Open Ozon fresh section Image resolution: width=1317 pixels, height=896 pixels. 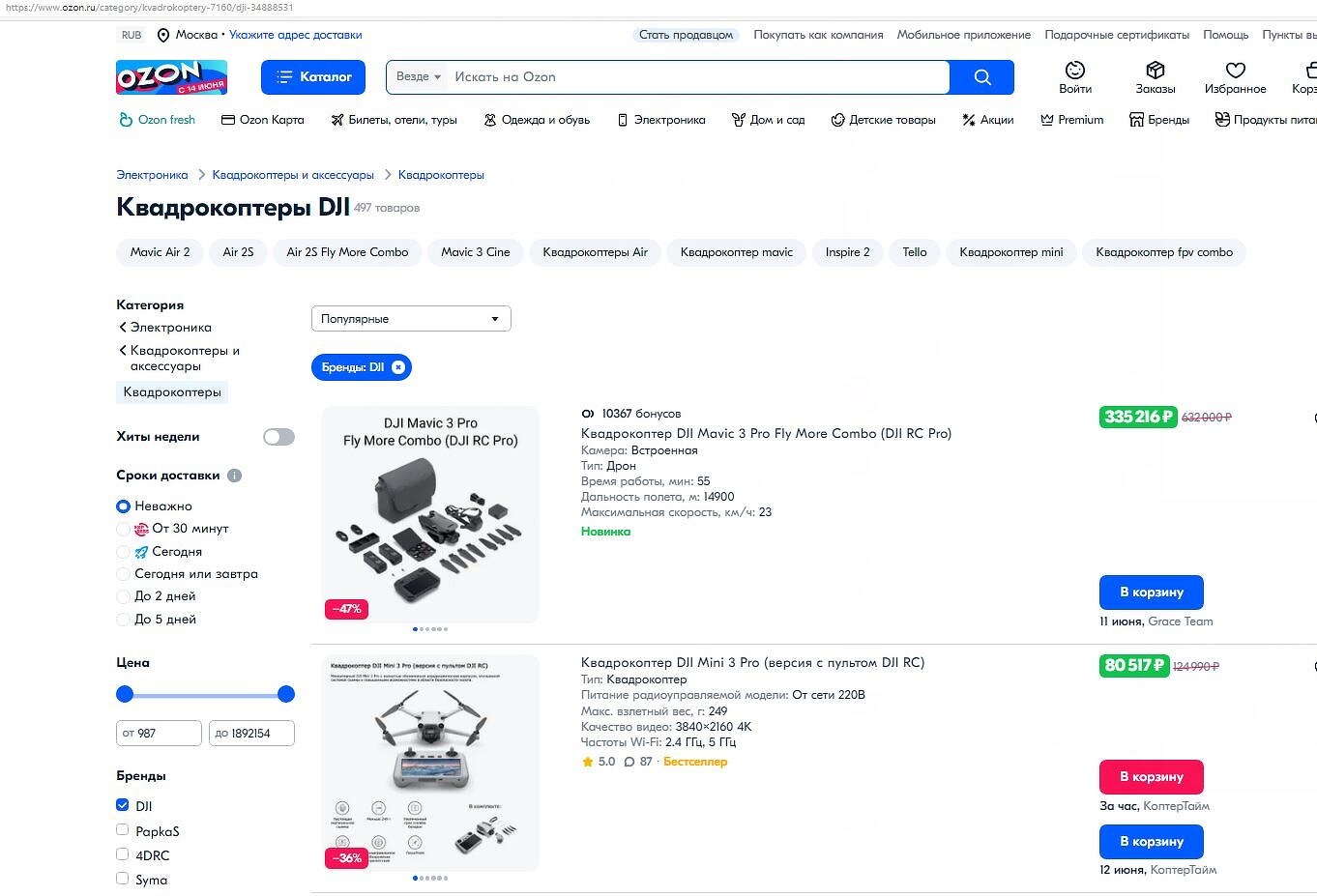tap(157, 120)
